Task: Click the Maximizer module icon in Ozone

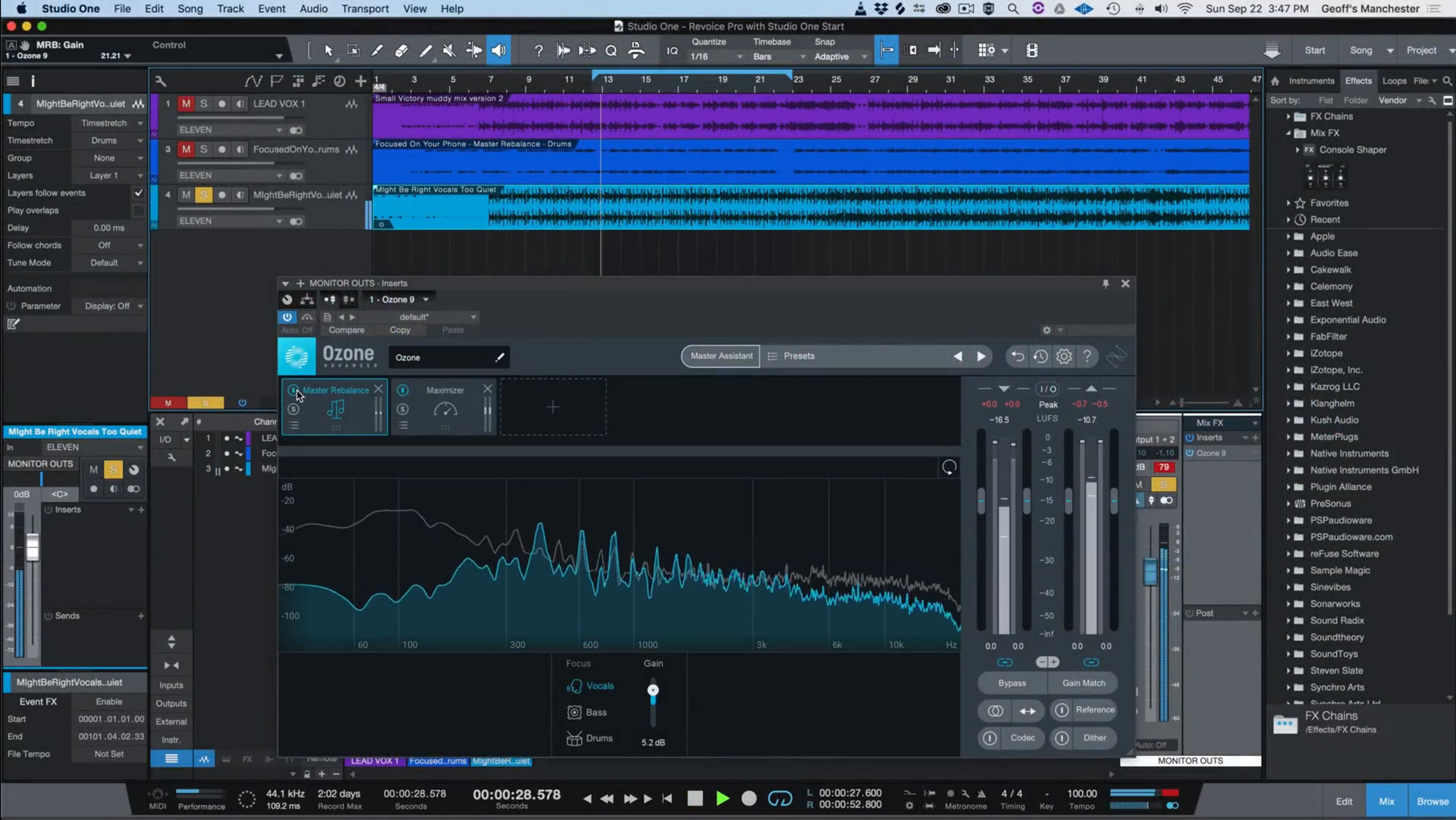Action: pyautogui.click(x=444, y=407)
